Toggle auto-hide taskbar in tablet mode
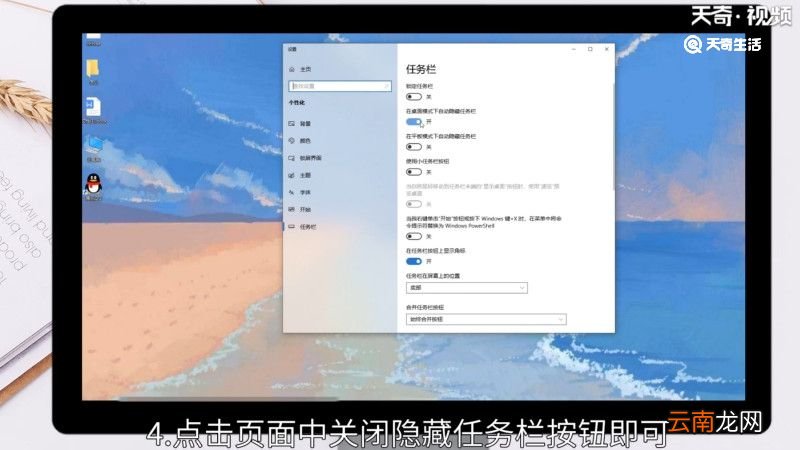 click(x=414, y=147)
